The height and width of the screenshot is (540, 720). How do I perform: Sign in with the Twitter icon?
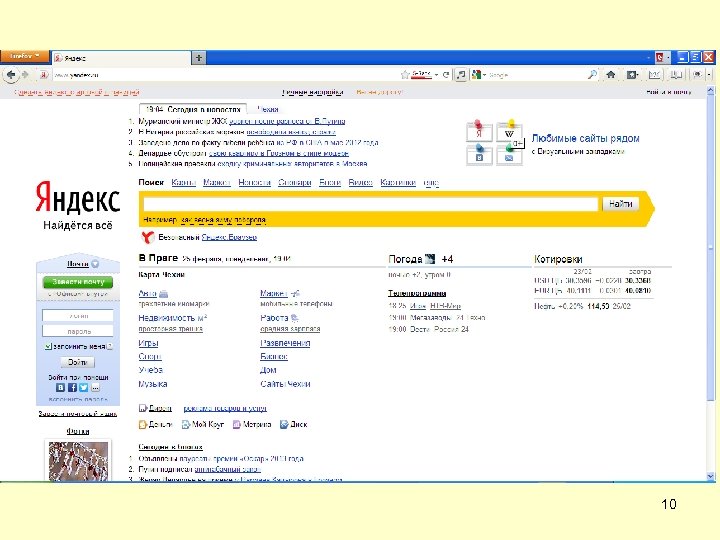(x=84, y=388)
